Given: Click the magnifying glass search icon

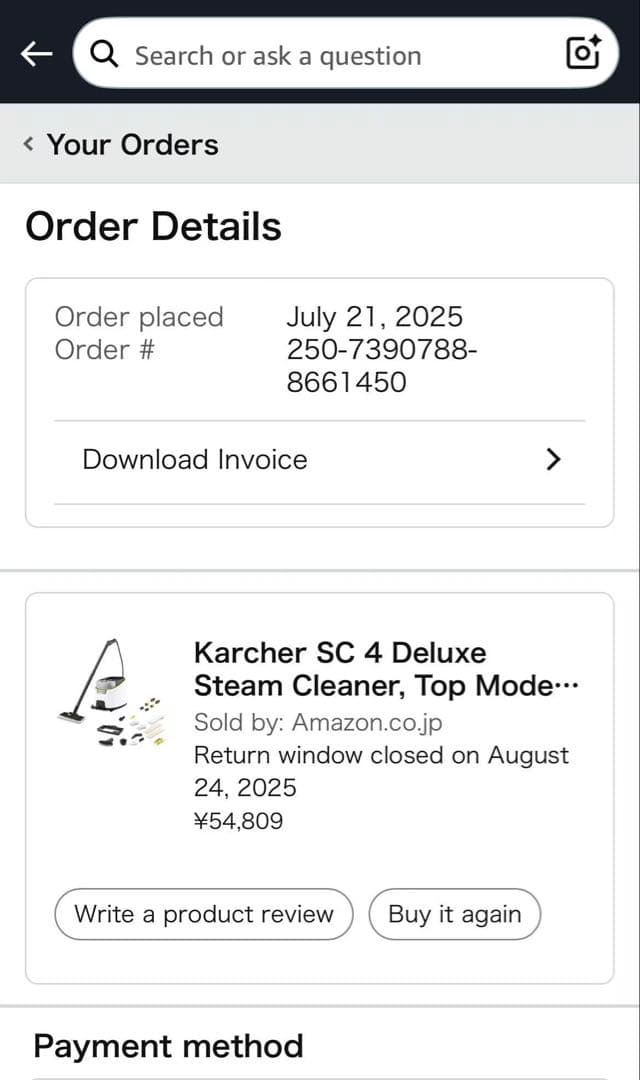Looking at the screenshot, I should click(x=104, y=54).
